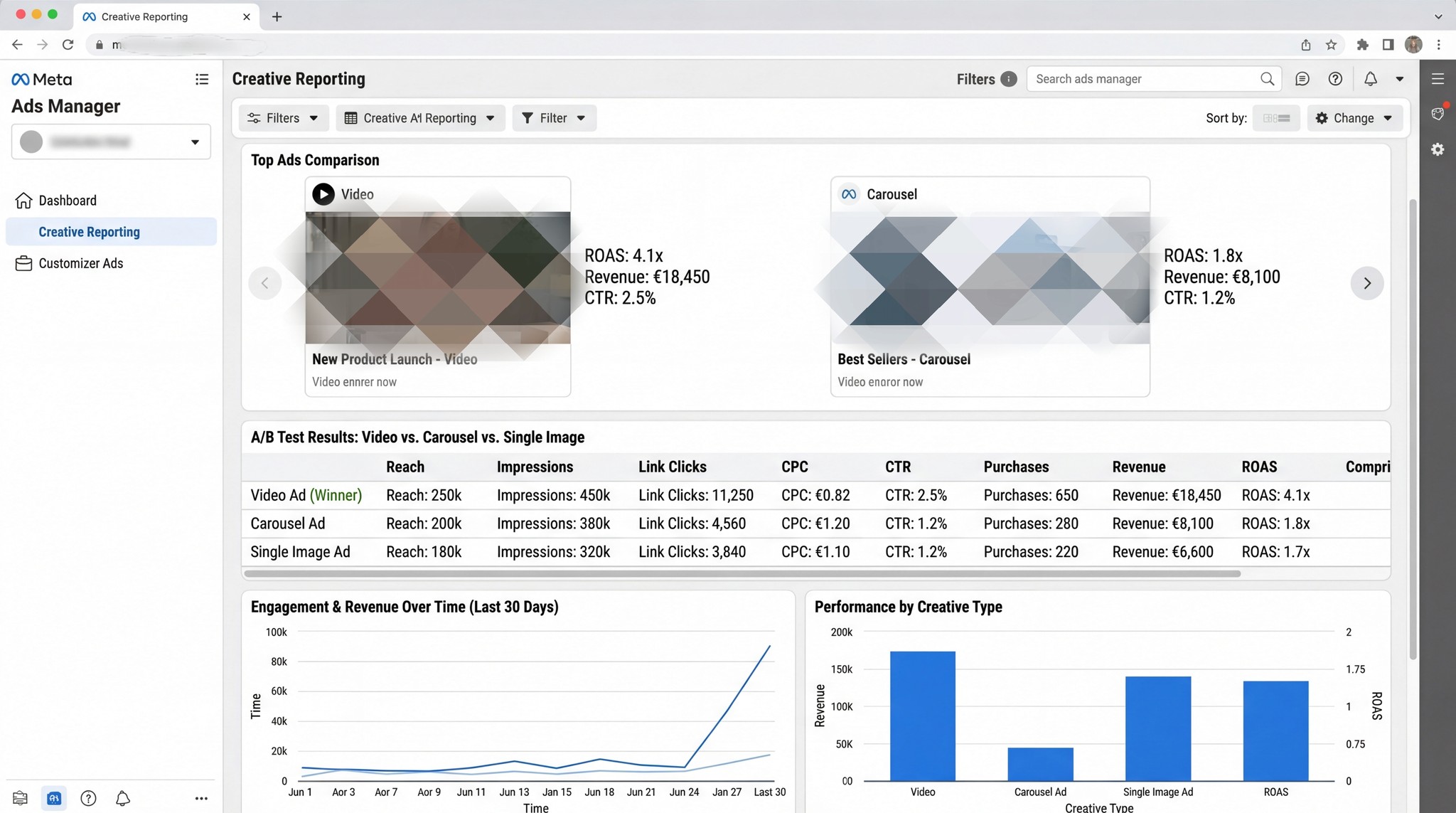Image resolution: width=1456 pixels, height=813 pixels.
Task: Expand the Filters dropdown
Action: pyautogui.click(x=283, y=118)
